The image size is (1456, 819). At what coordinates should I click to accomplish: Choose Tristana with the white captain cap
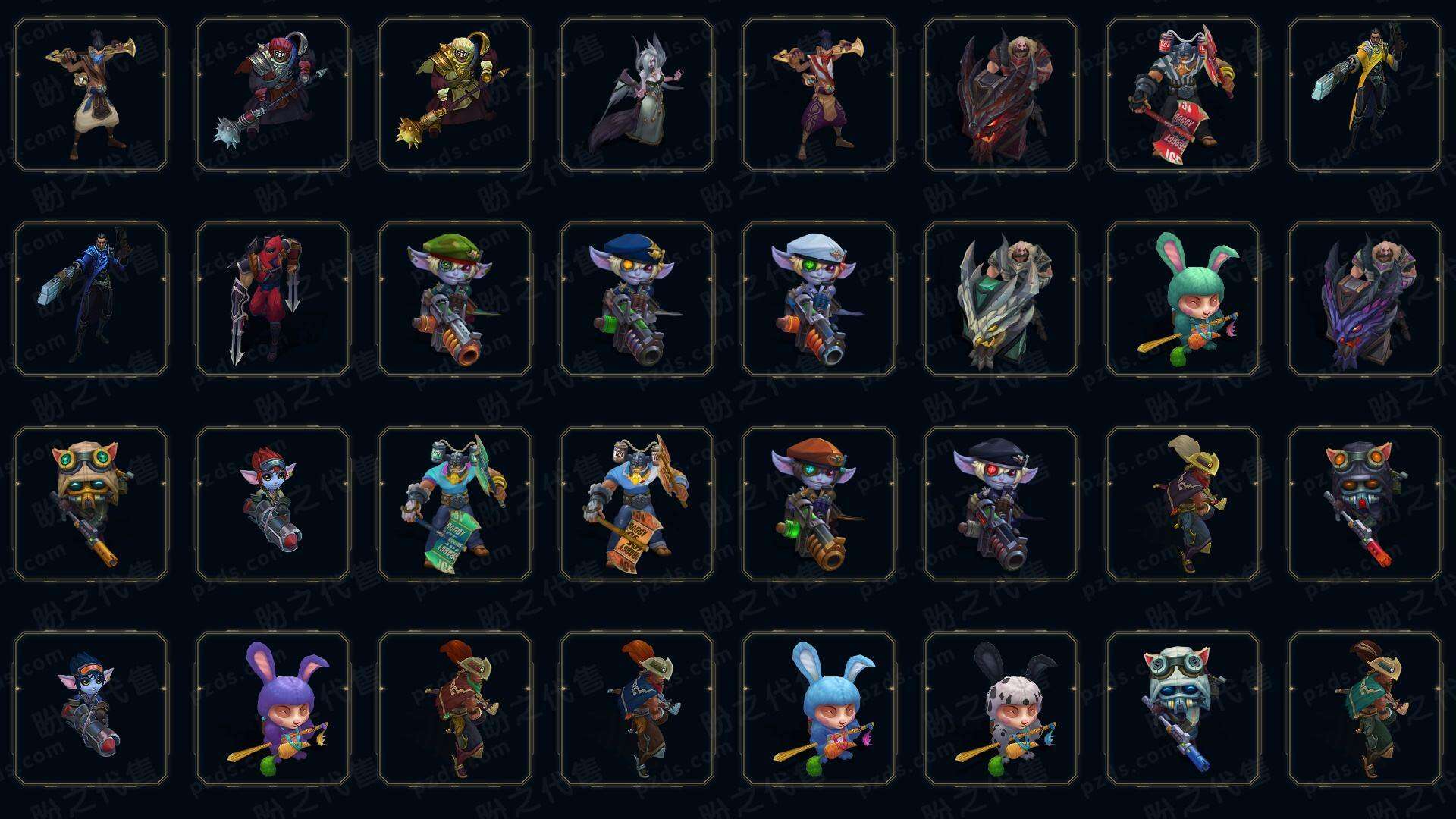tap(819, 299)
